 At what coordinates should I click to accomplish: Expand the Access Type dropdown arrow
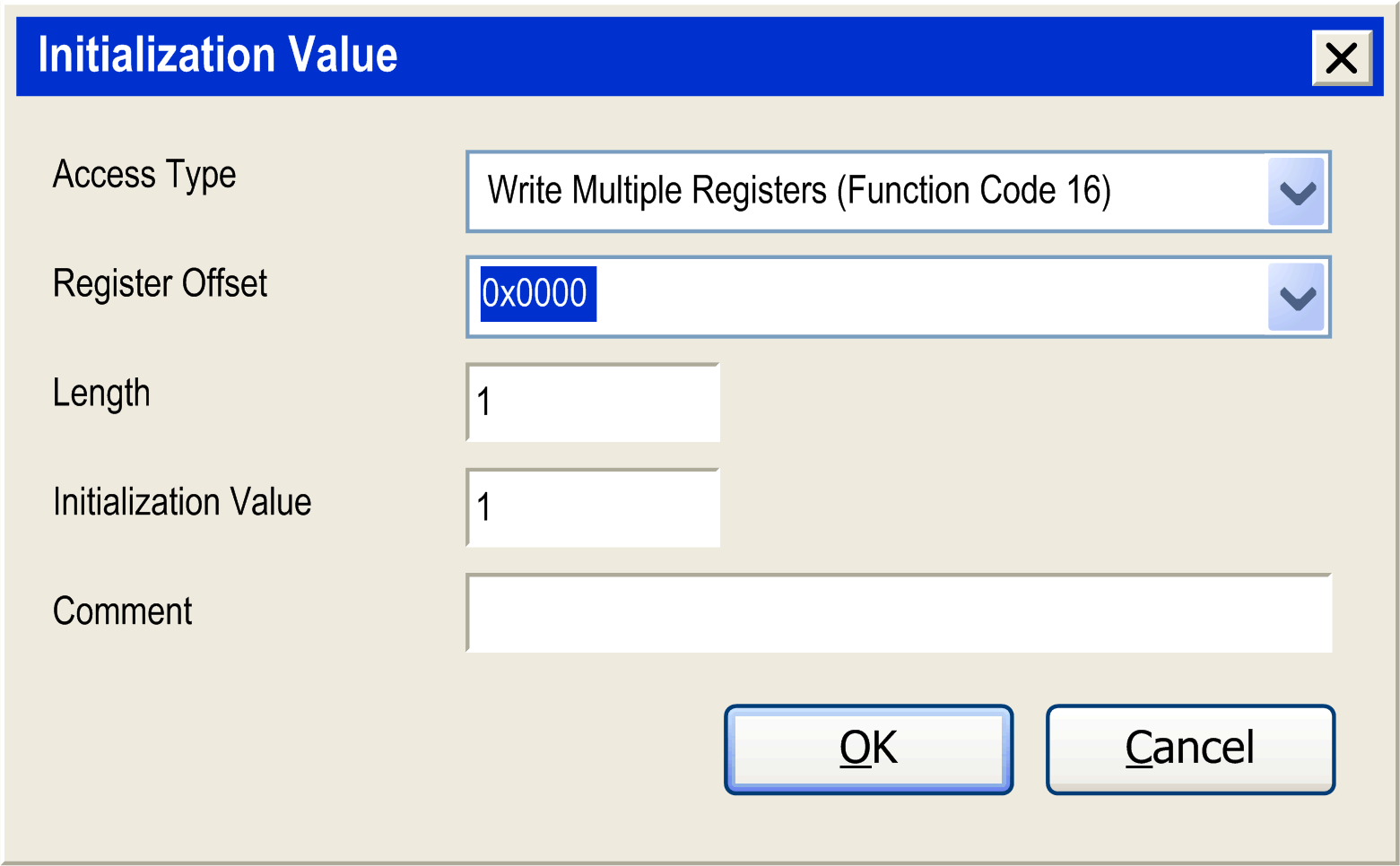(1297, 192)
